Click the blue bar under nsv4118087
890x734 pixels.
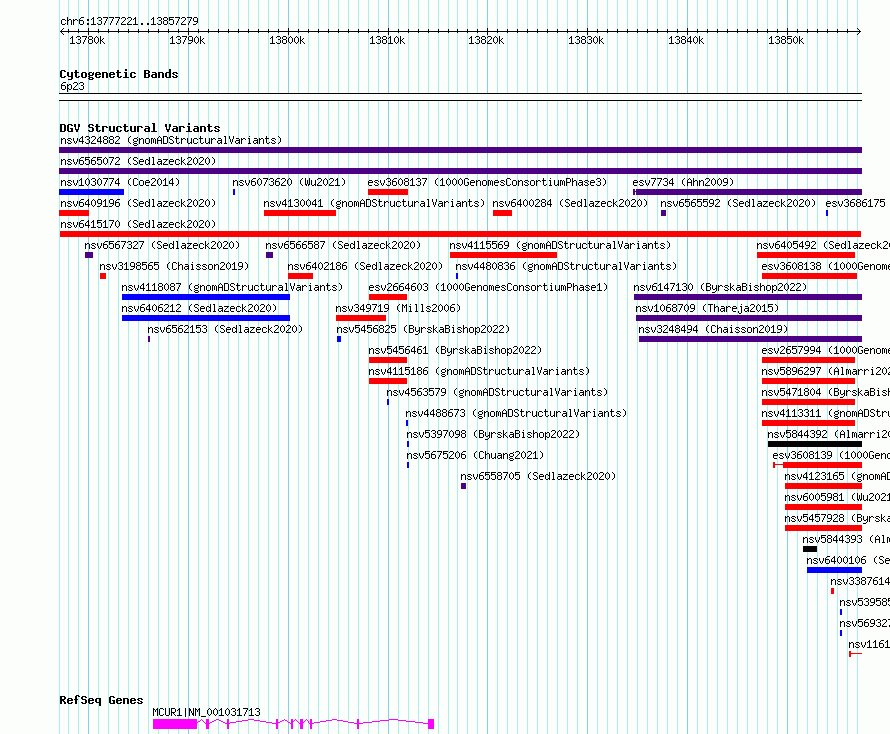click(206, 297)
